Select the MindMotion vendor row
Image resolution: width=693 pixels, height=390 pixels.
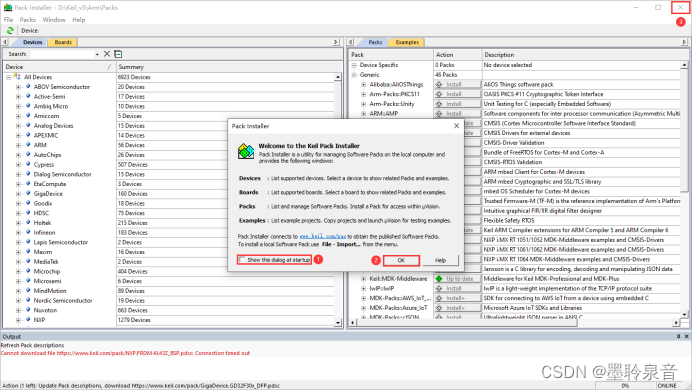pyautogui.click(x=50, y=291)
